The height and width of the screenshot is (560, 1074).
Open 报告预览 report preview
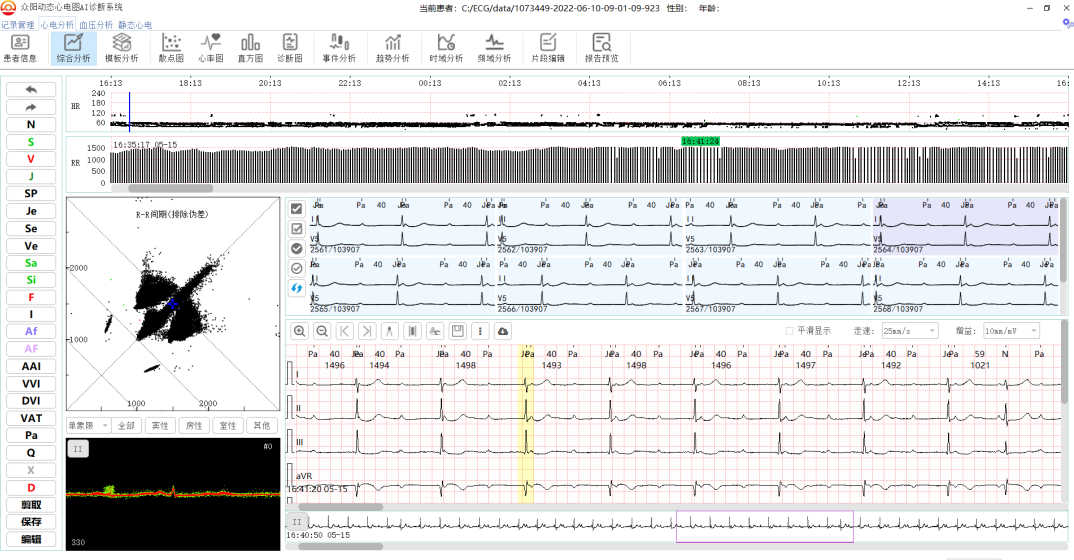[x=601, y=47]
